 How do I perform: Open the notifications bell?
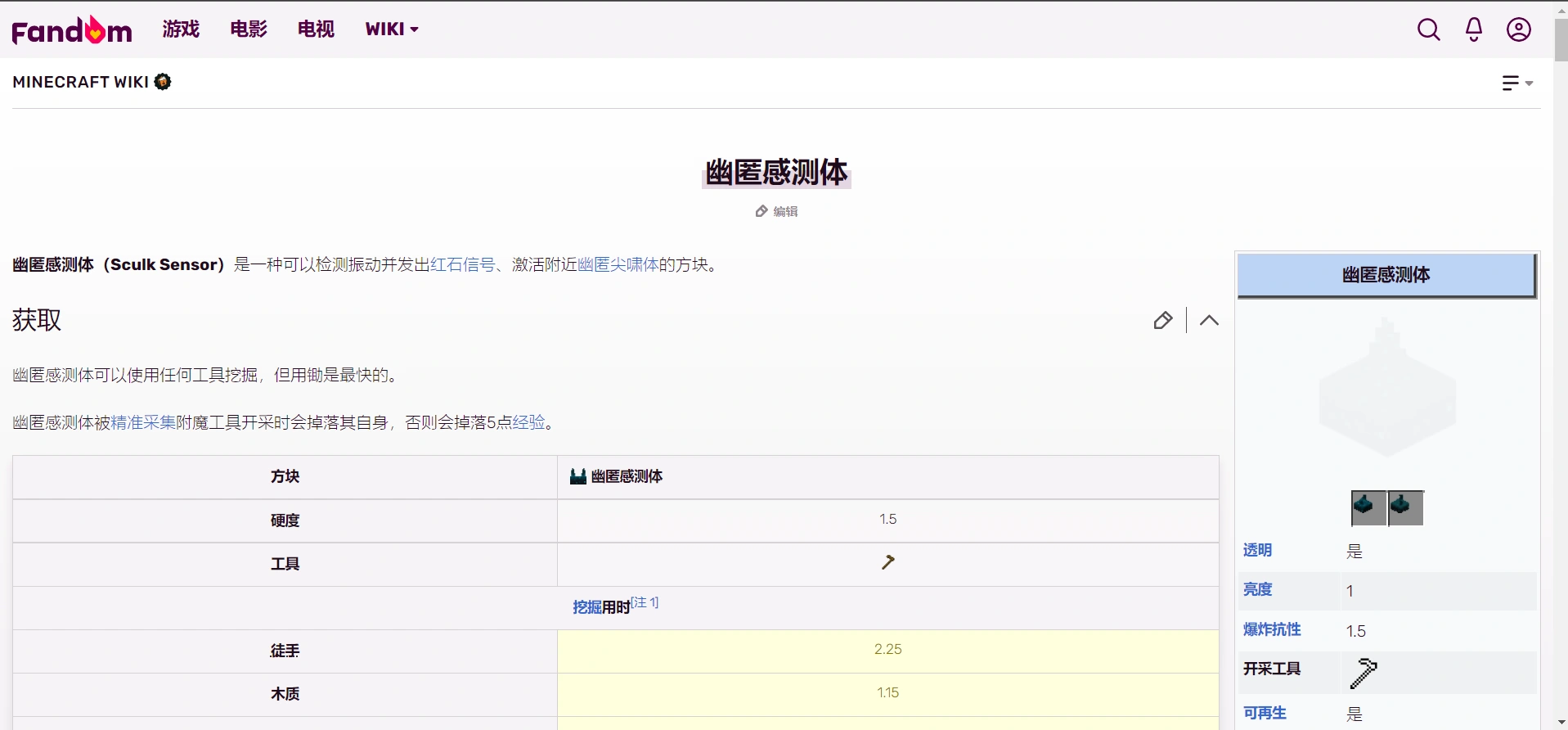pyautogui.click(x=1474, y=29)
